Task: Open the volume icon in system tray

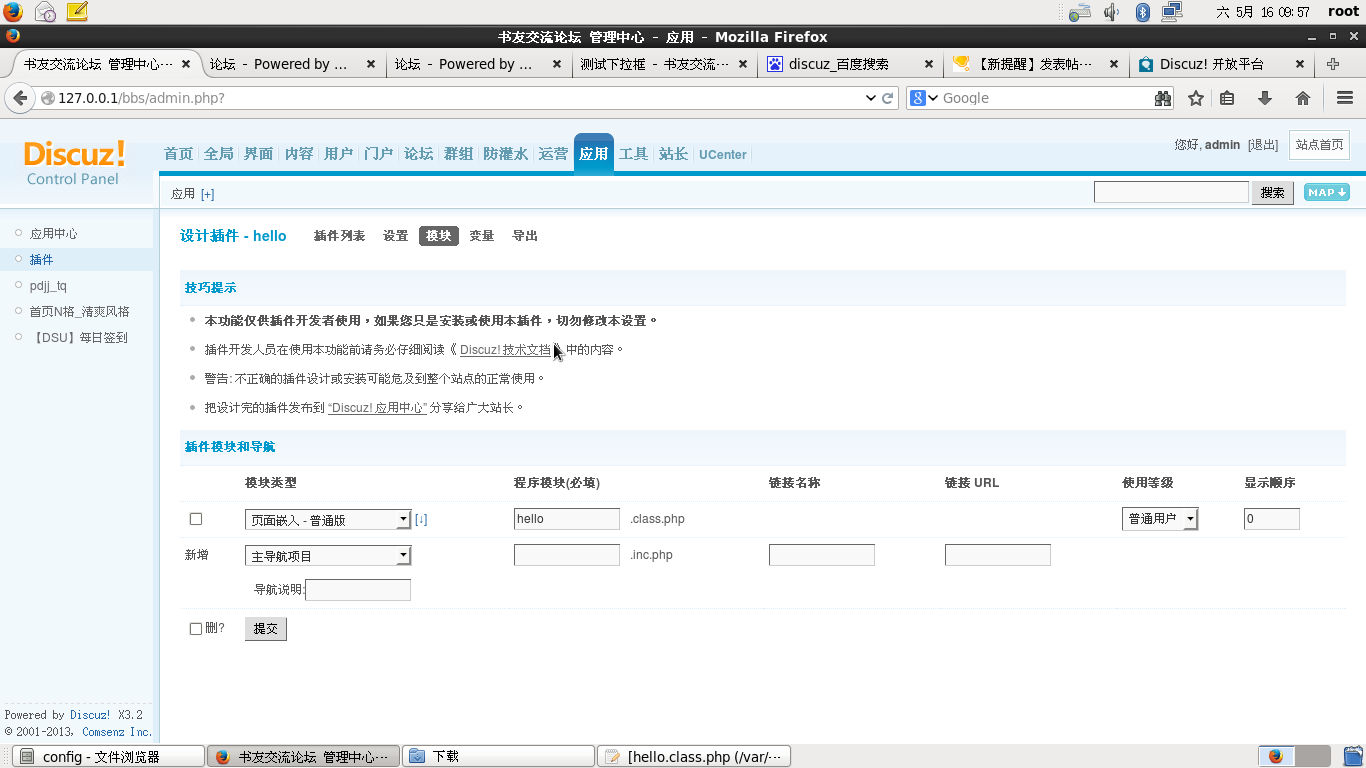Action: [x=1110, y=12]
